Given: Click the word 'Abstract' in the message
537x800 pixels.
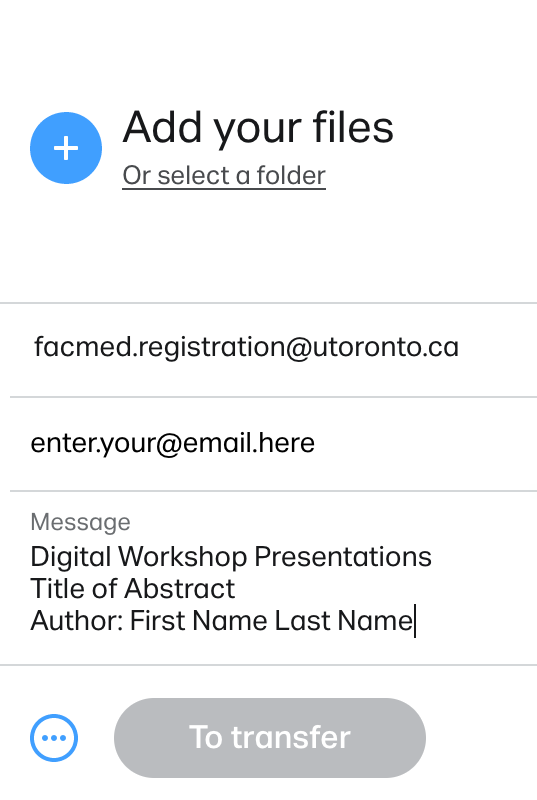Looking at the screenshot, I should pyautogui.click(x=179, y=588).
